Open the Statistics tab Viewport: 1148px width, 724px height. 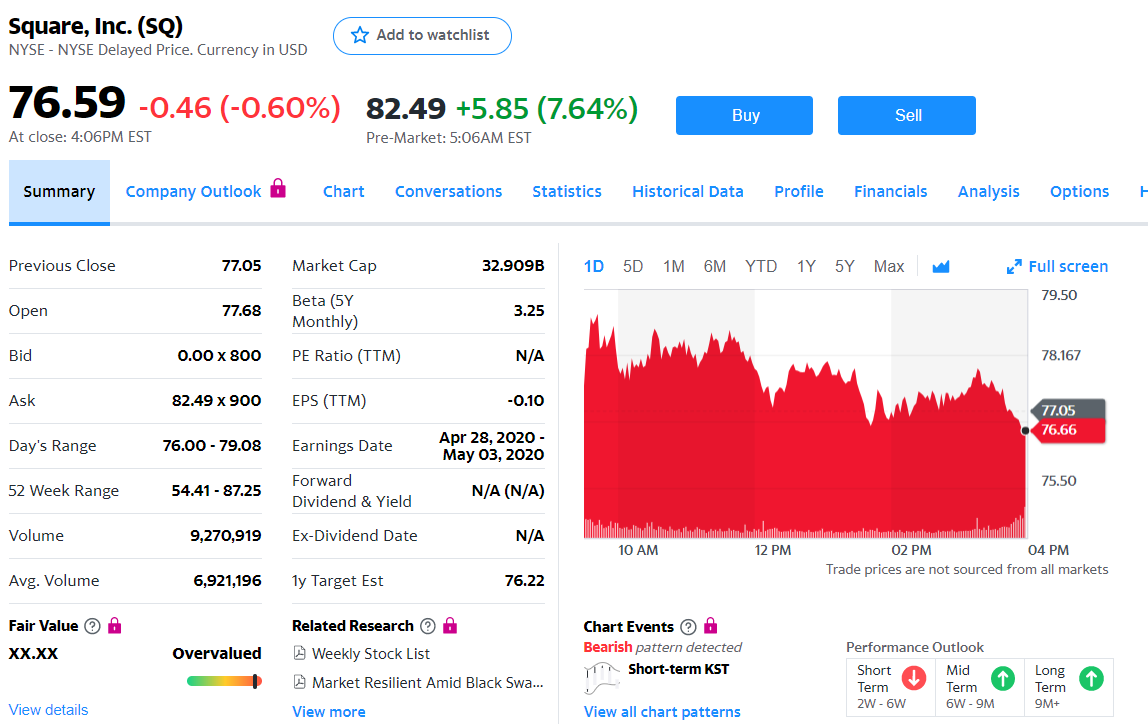(x=567, y=192)
